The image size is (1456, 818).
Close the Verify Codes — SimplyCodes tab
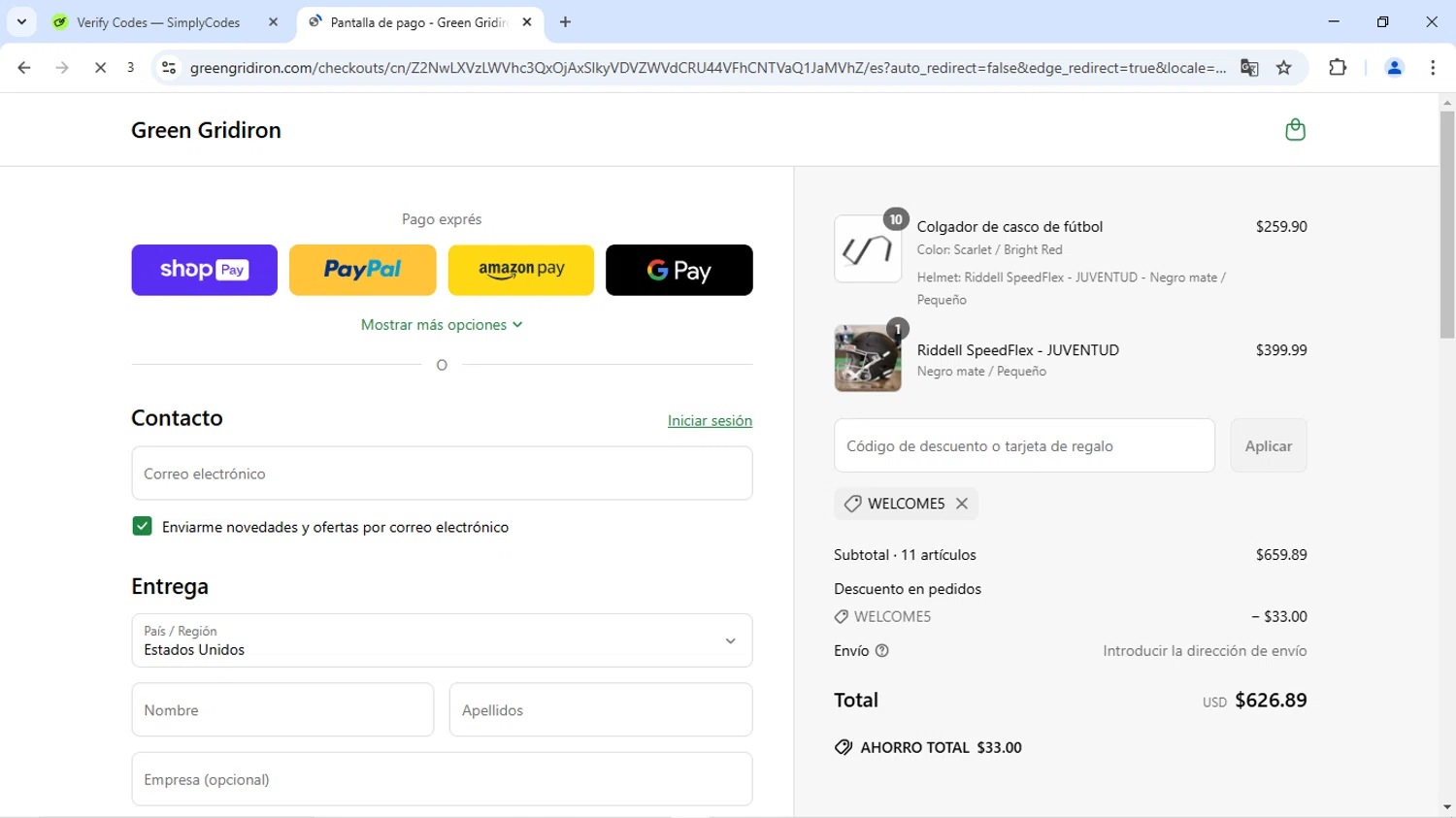pos(273,21)
